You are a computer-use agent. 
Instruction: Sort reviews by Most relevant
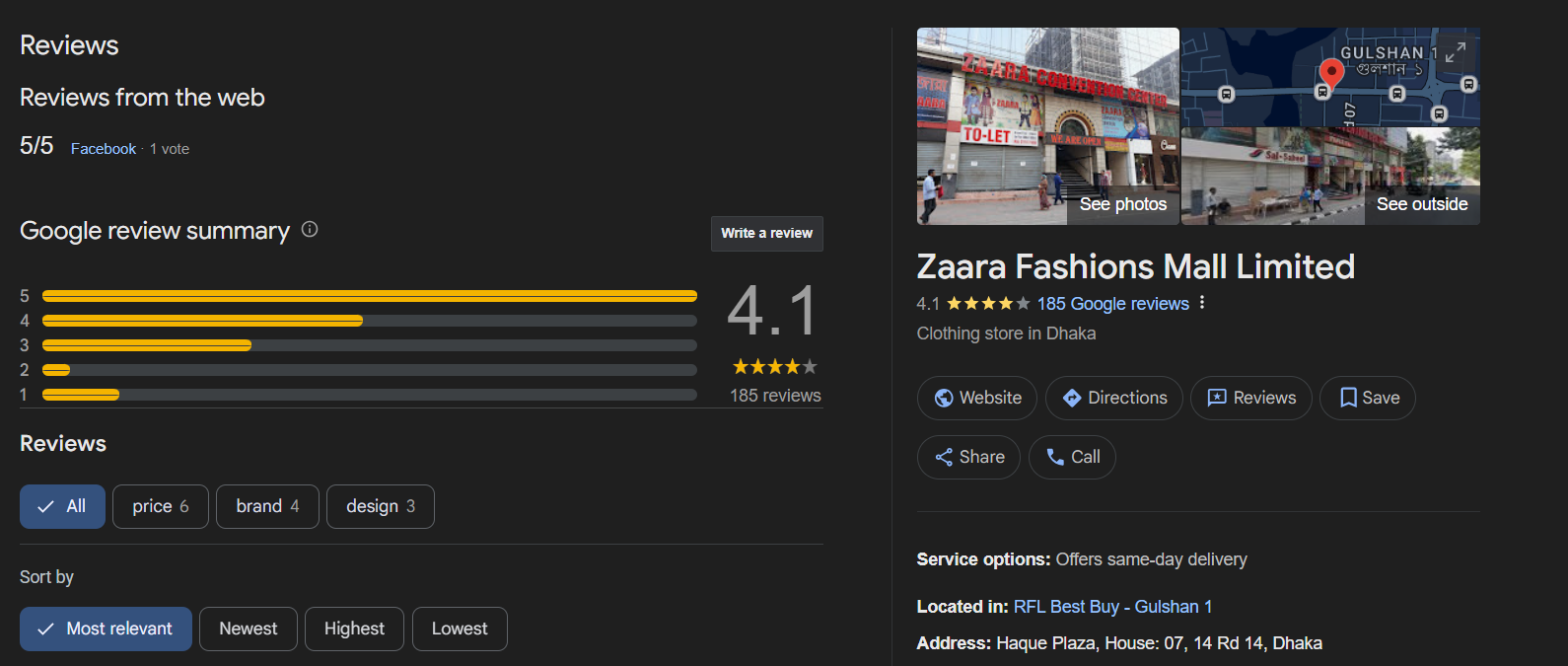point(106,629)
